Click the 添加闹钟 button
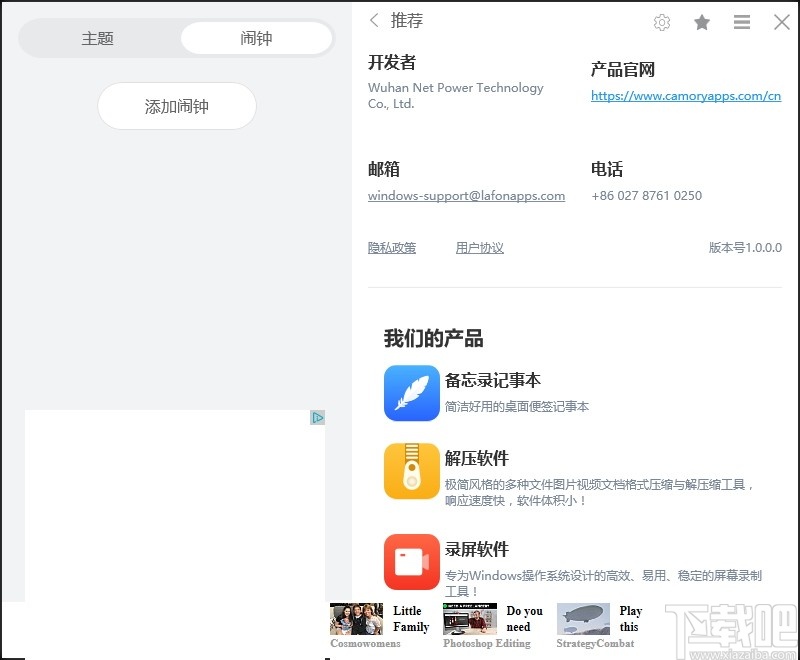Viewport: 800px width, 660px height. (x=176, y=106)
